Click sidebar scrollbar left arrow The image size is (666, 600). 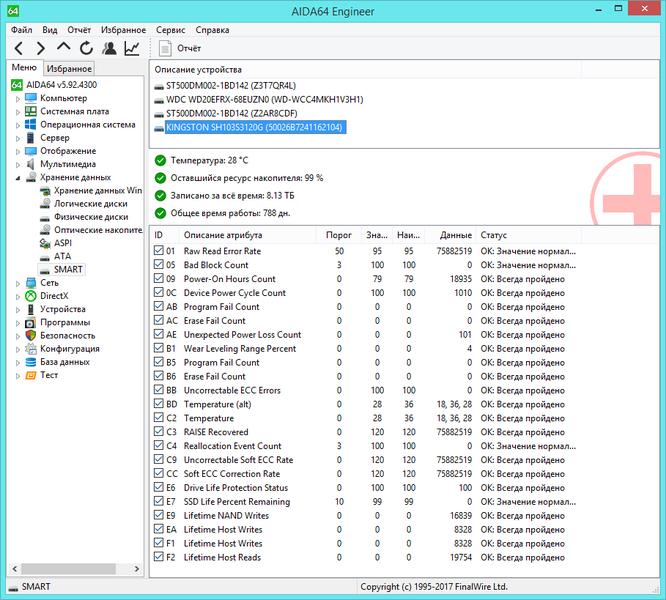(15, 569)
